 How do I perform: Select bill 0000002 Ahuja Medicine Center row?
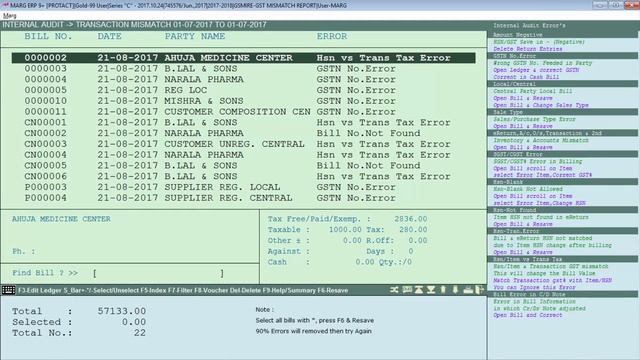(243, 58)
